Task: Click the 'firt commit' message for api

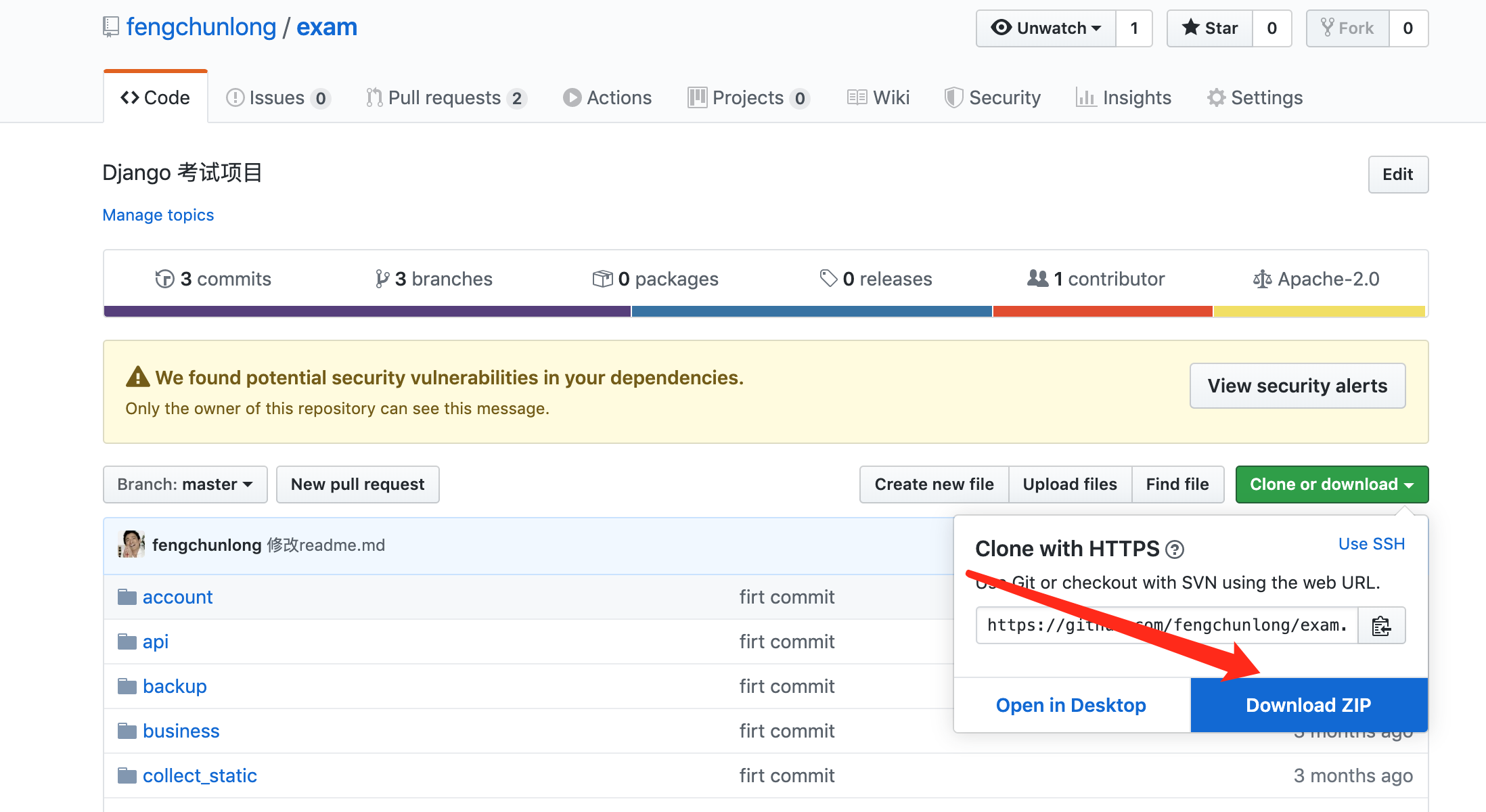Action: pos(787,641)
